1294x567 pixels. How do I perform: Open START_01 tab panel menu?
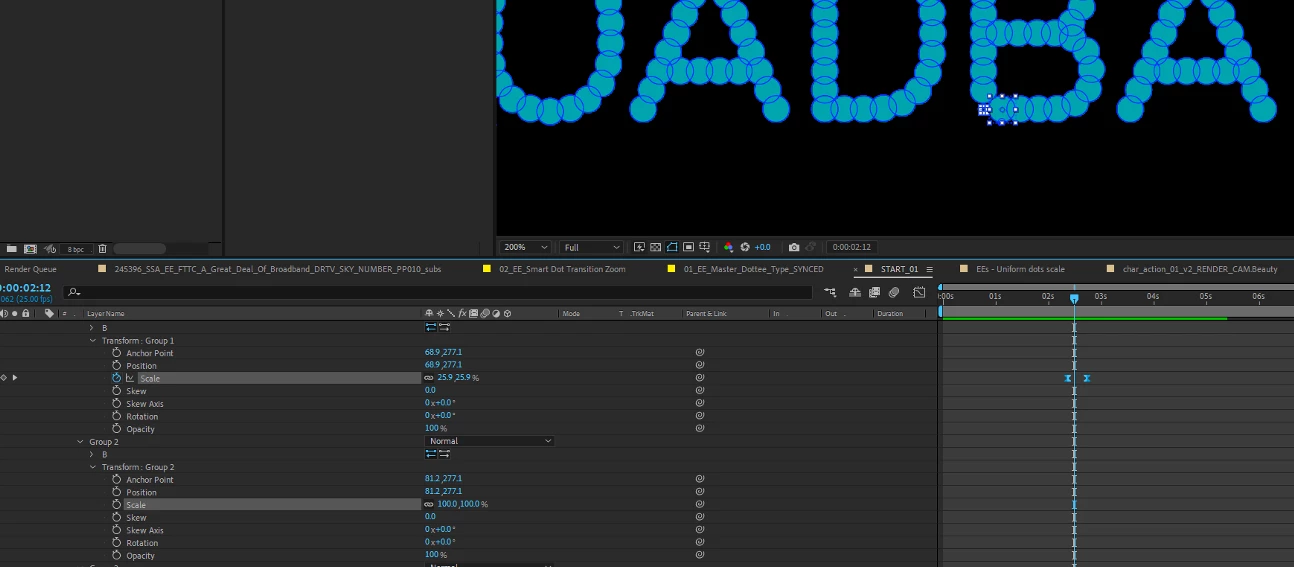coord(929,269)
